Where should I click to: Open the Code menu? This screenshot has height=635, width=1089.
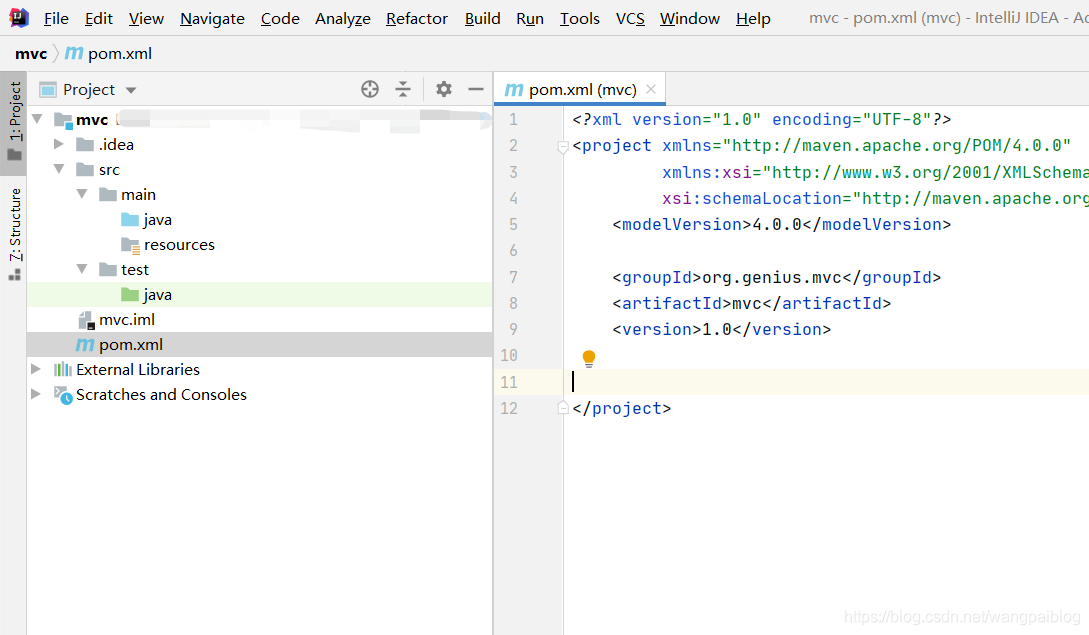[280, 19]
